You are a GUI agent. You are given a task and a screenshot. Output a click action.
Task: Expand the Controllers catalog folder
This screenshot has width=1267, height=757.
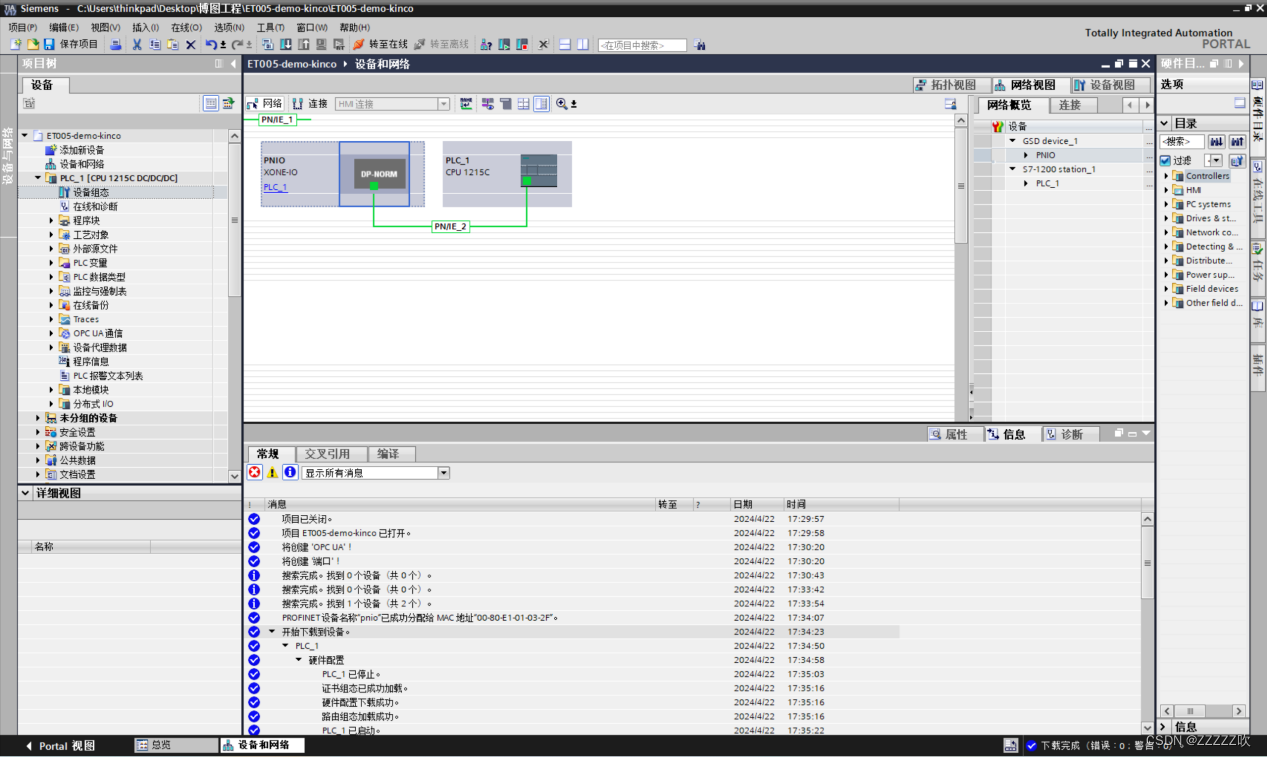(1166, 176)
